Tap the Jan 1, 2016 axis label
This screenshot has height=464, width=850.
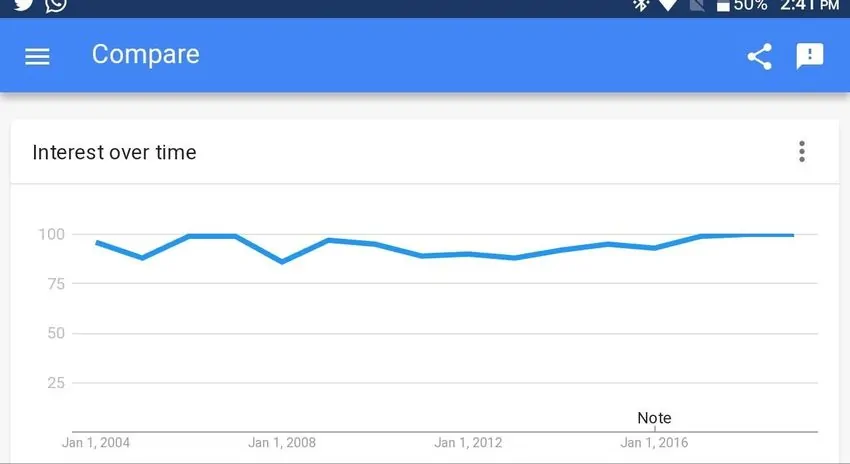point(654,442)
